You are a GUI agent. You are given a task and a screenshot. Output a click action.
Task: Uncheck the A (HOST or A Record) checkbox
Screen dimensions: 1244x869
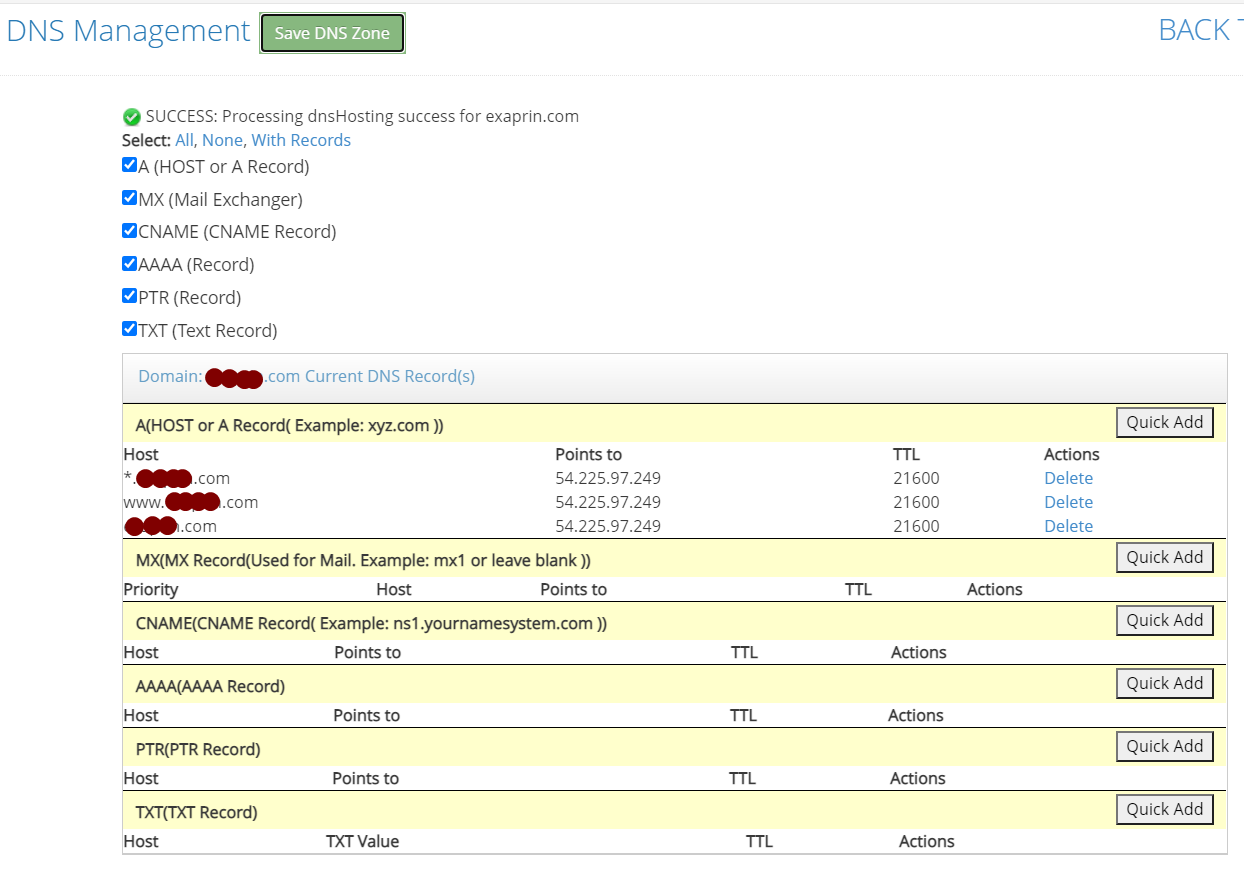click(129, 165)
